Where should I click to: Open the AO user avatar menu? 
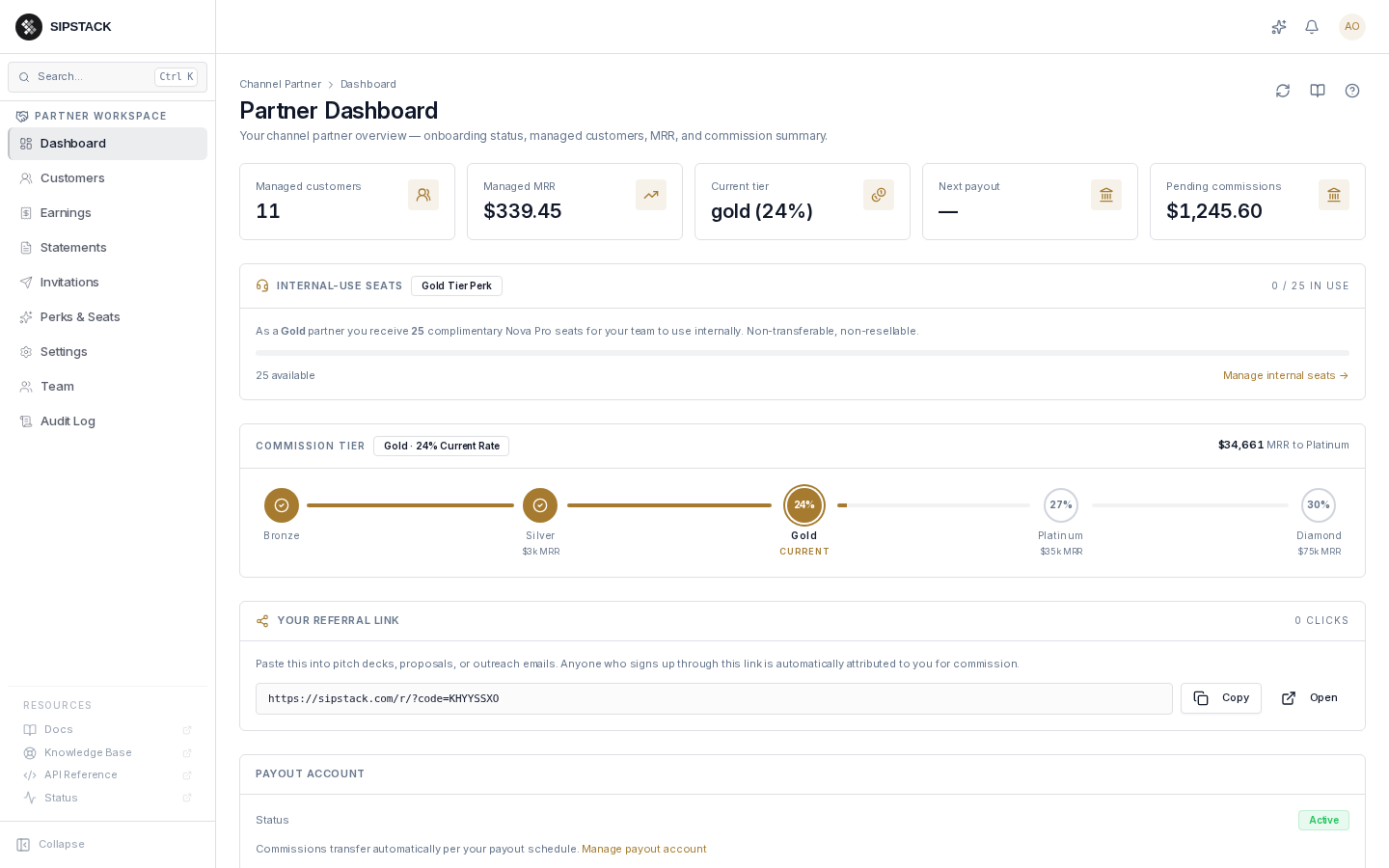click(x=1352, y=27)
